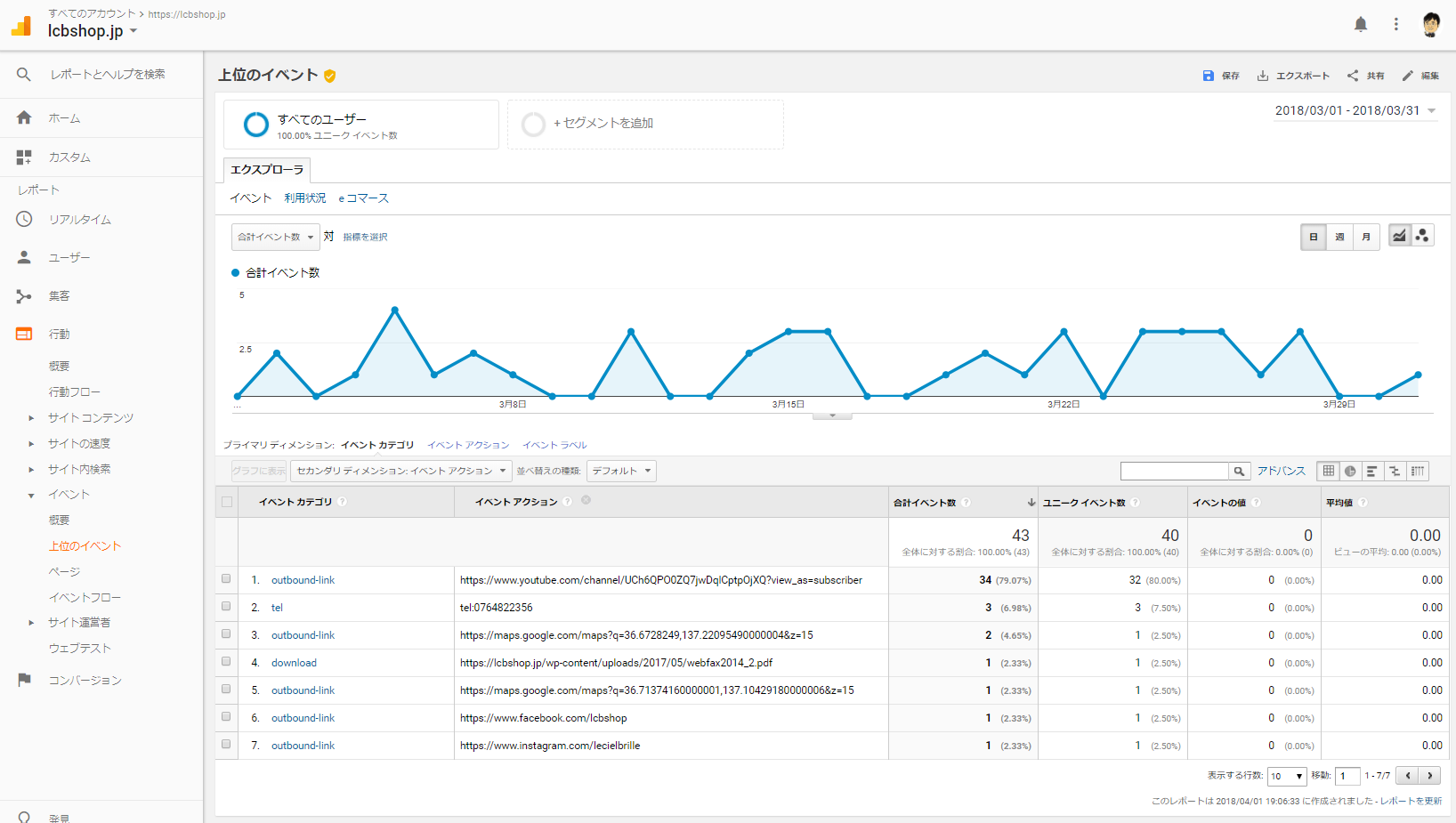Open the user account avatar
1456x823 pixels.
click(x=1431, y=25)
